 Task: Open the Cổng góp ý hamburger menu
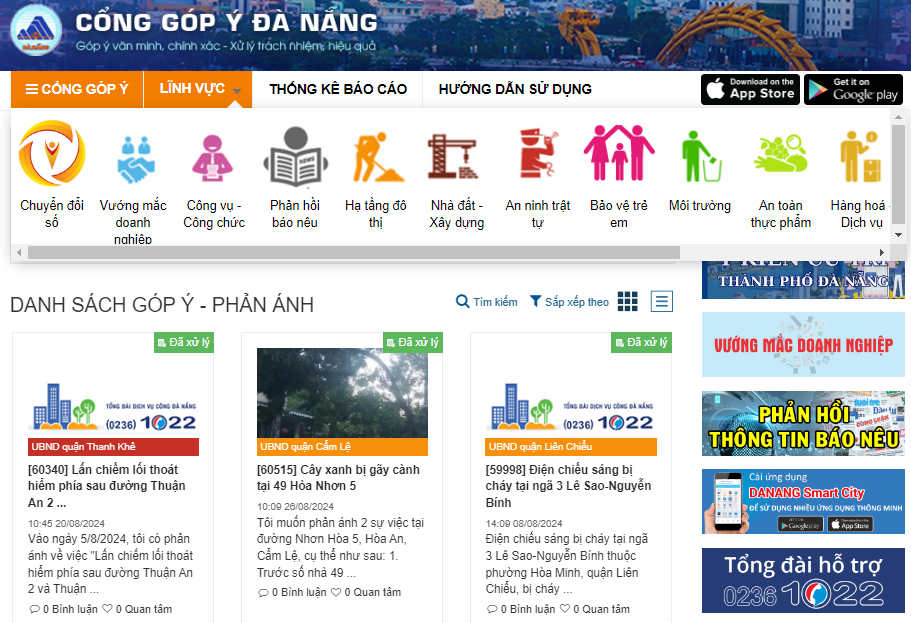77,89
